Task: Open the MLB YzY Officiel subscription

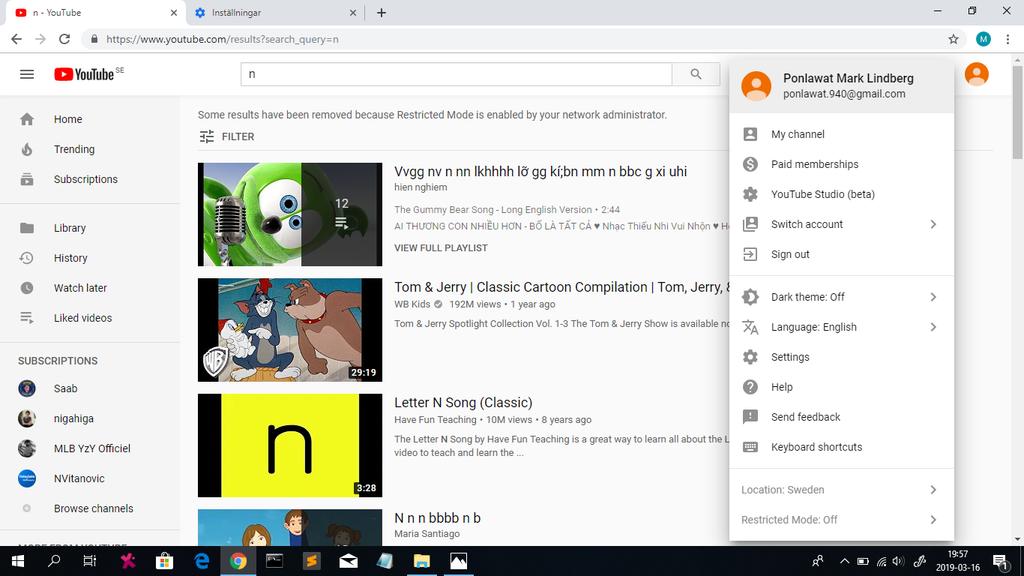Action: coord(90,449)
